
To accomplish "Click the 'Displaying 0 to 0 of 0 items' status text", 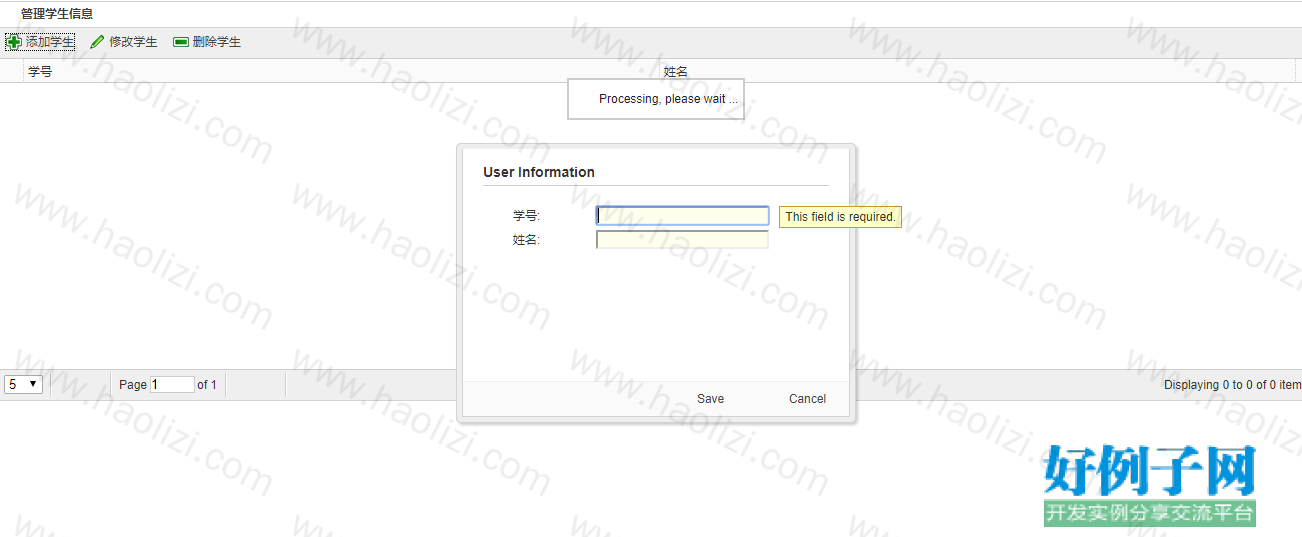I will click(x=1232, y=385).
